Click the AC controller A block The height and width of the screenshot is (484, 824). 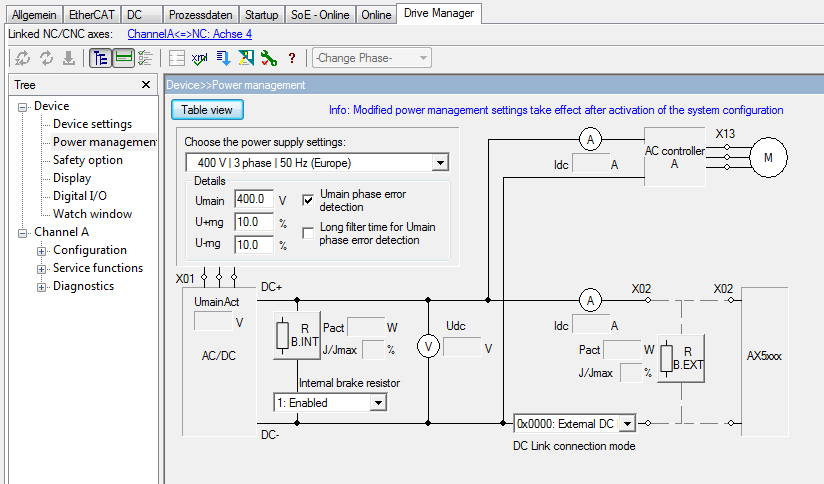point(675,157)
